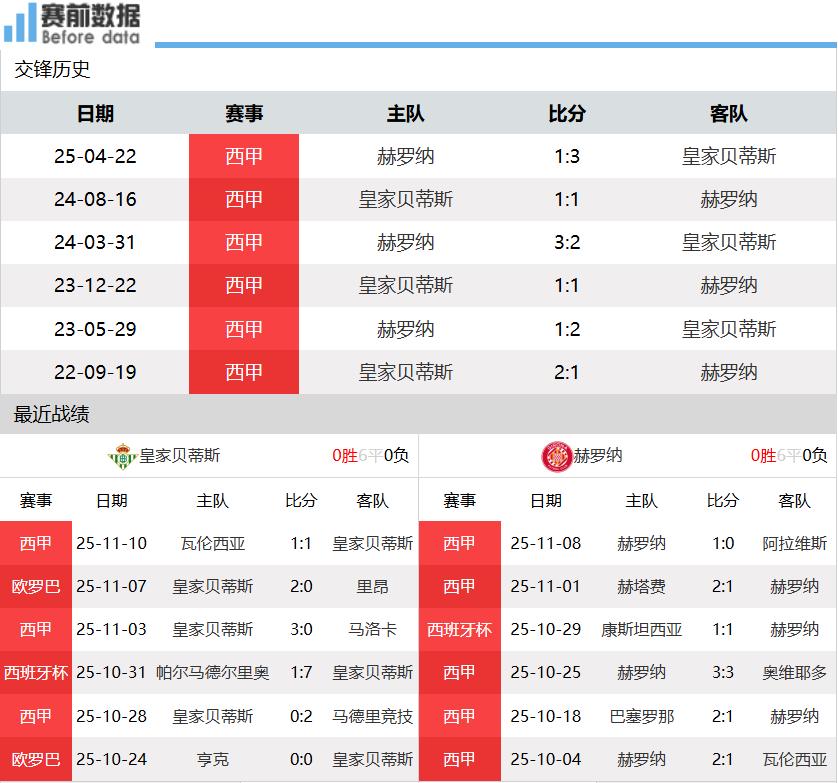Select the 交锋历史 section heading
Image resolution: width=838 pixels, height=783 pixels.
pos(52,69)
